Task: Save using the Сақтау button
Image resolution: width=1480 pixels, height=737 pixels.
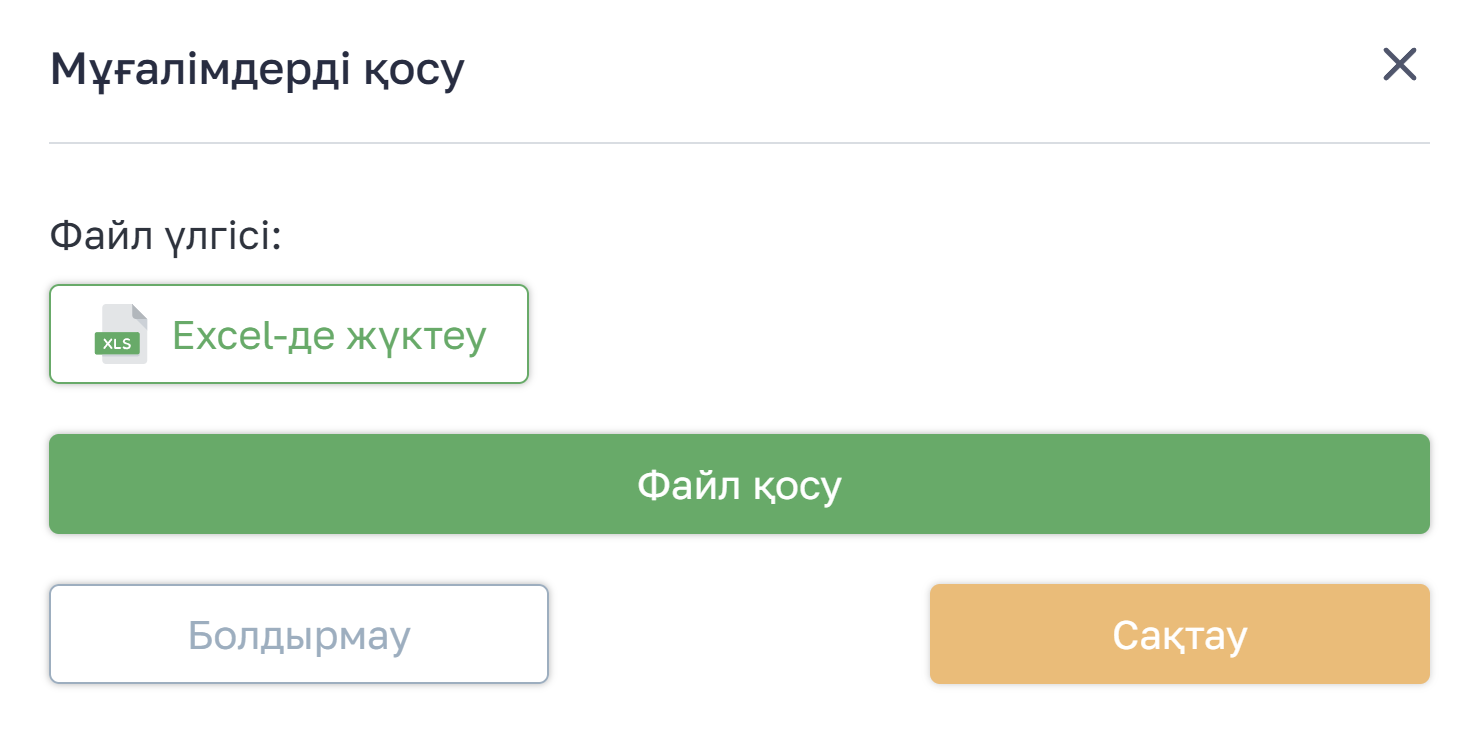Action: [x=1179, y=634]
